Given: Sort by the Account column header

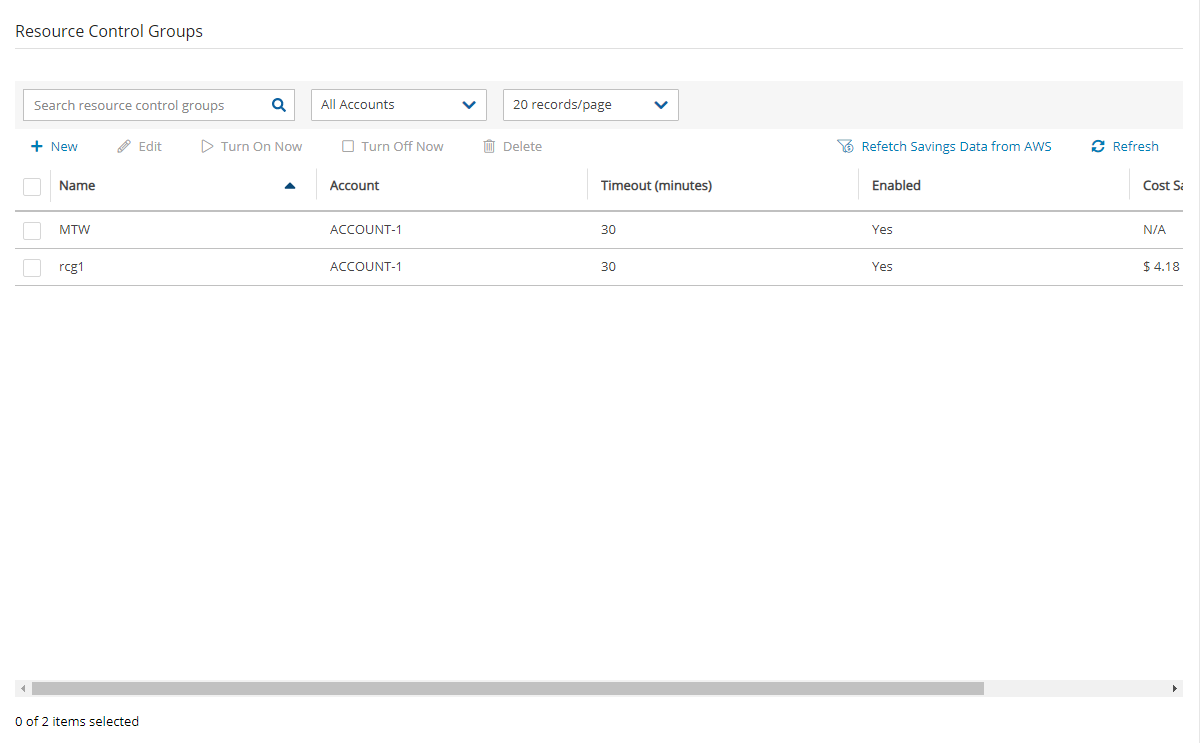Looking at the screenshot, I should (355, 186).
